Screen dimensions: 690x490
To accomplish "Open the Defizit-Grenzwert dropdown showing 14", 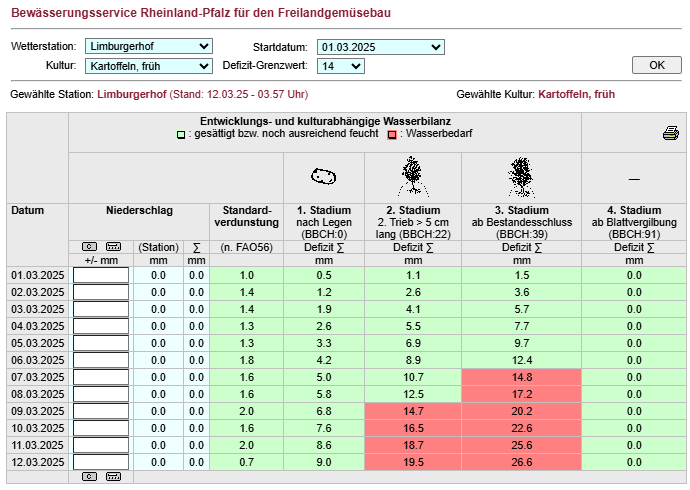I will pos(340,66).
